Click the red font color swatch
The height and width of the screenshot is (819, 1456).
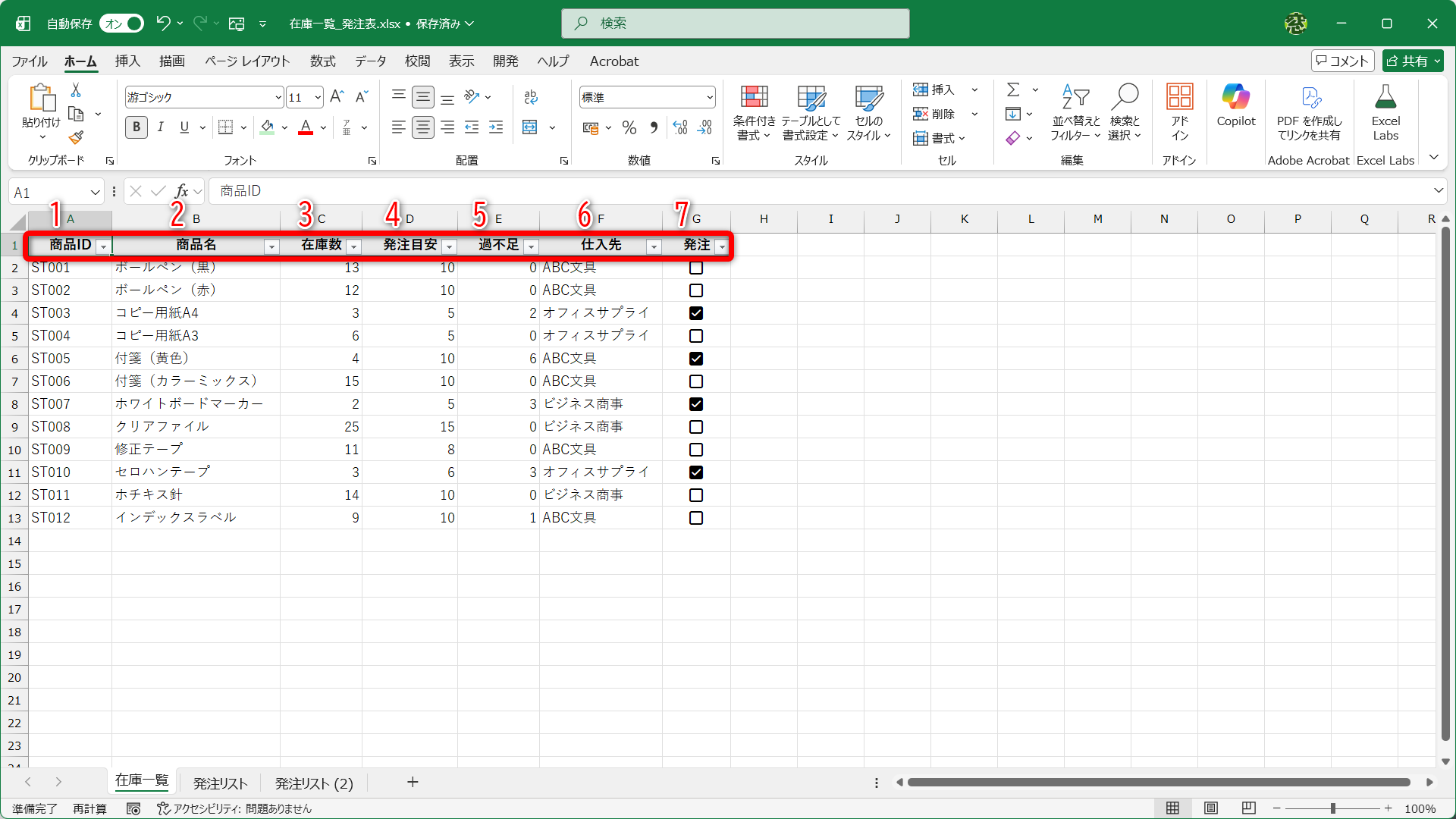[x=306, y=127]
